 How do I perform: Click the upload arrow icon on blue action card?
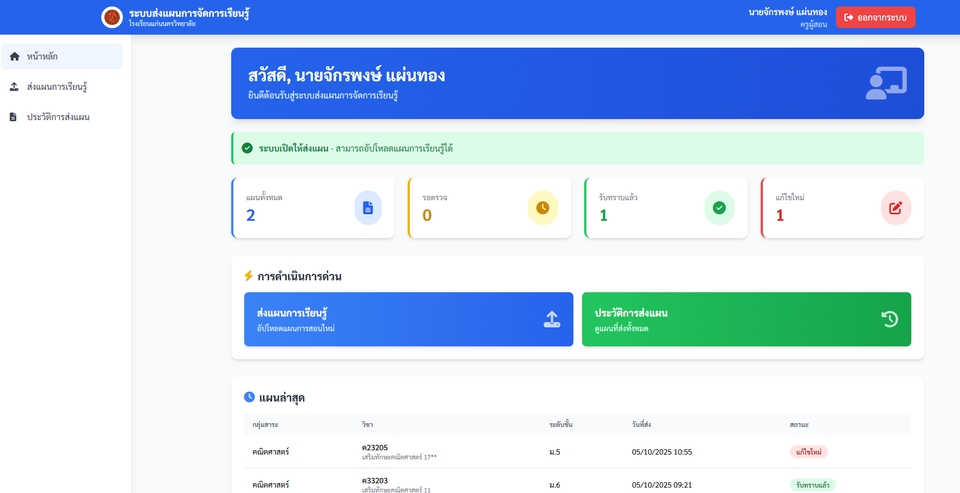(x=552, y=319)
